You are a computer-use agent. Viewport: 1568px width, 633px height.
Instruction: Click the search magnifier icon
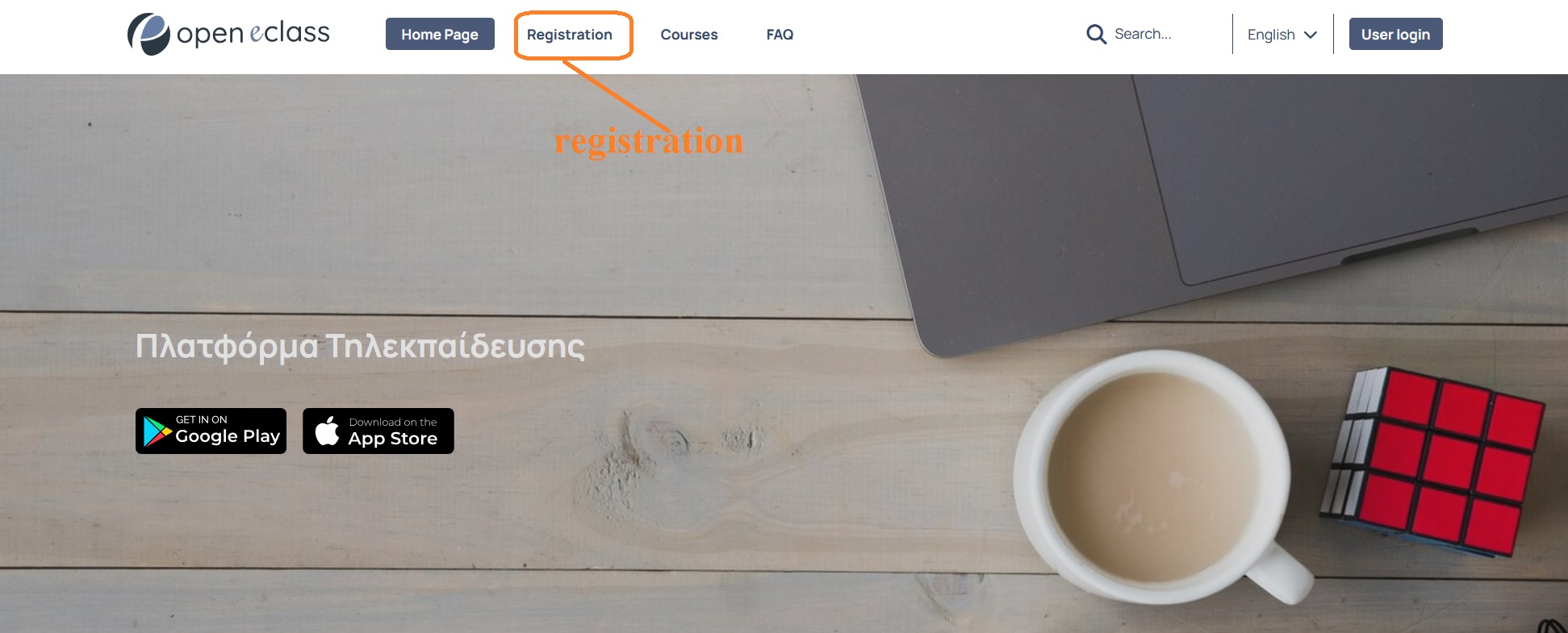click(x=1096, y=34)
